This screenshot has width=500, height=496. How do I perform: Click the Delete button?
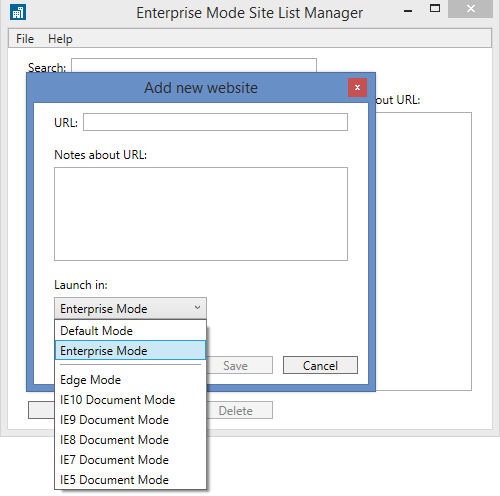coord(239,410)
